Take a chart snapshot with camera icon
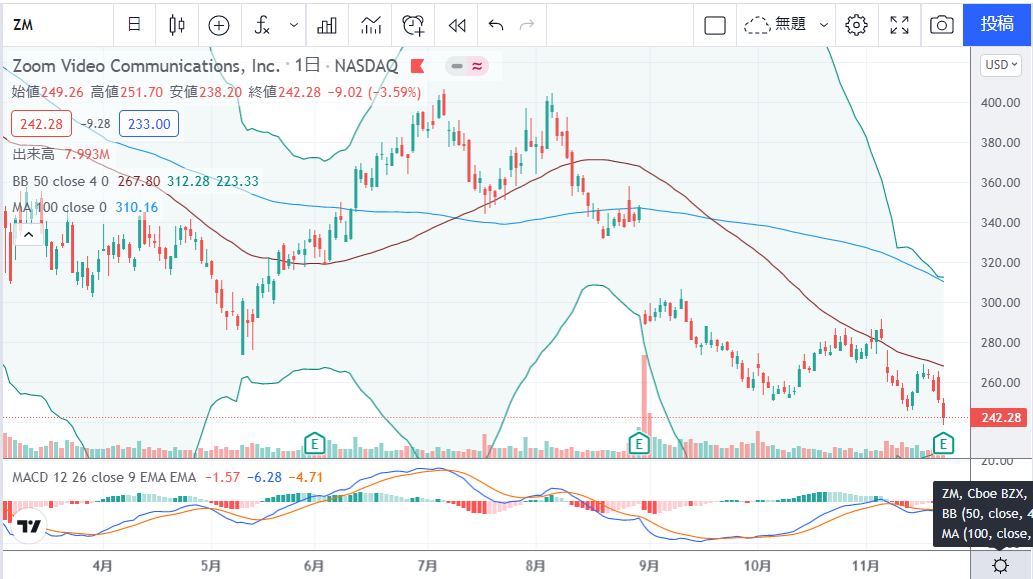The image size is (1033, 579). point(941,25)
